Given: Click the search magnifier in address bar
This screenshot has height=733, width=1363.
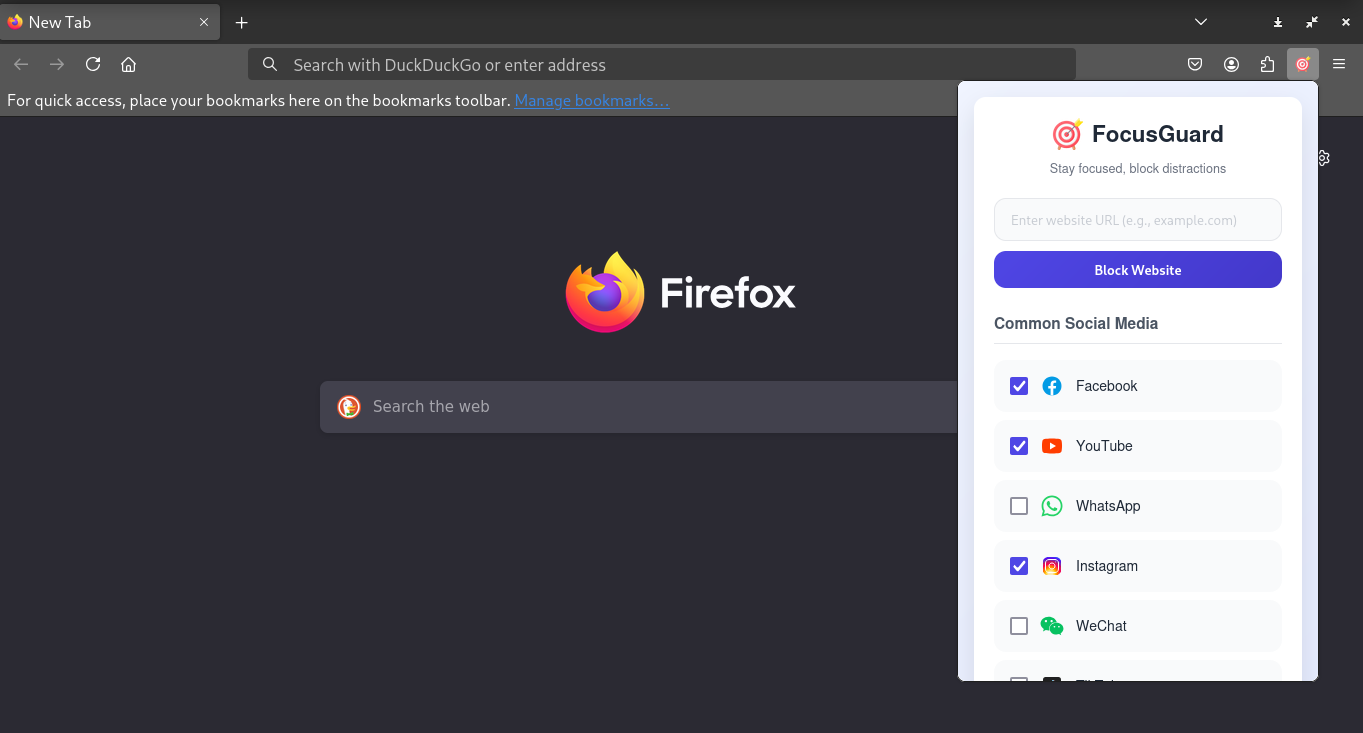Looking at the screenshot, I should [270, 64].
